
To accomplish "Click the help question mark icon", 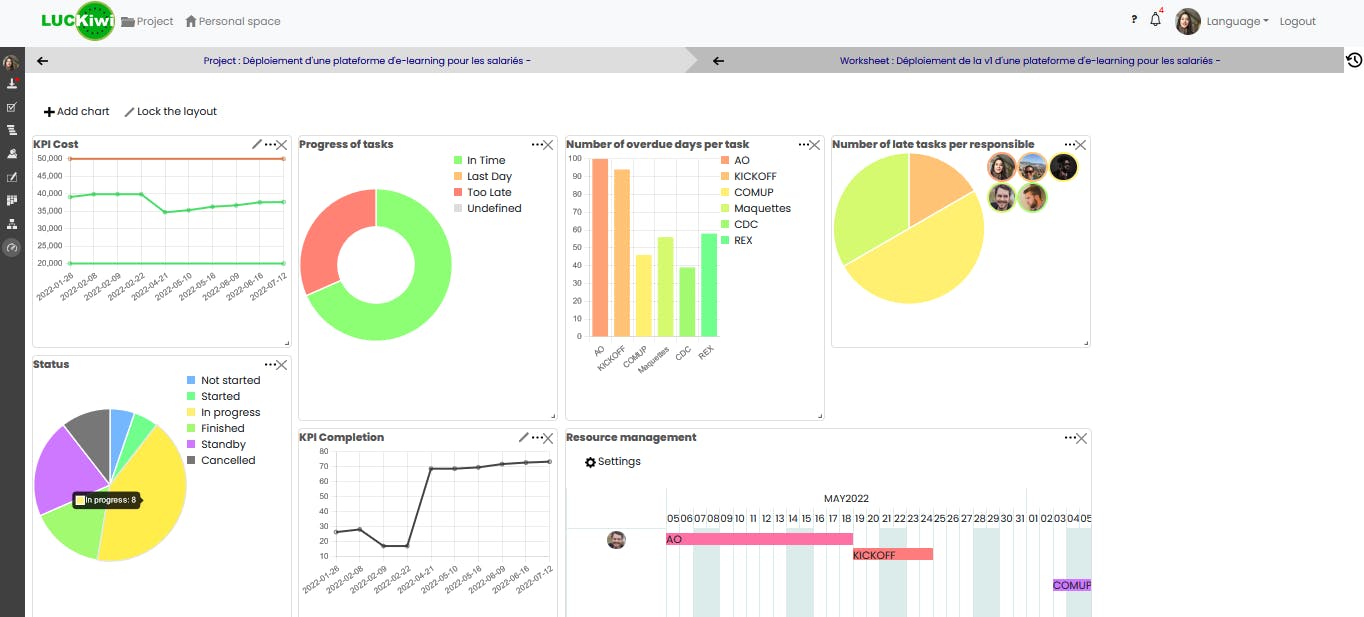I will pos(1134,20).
